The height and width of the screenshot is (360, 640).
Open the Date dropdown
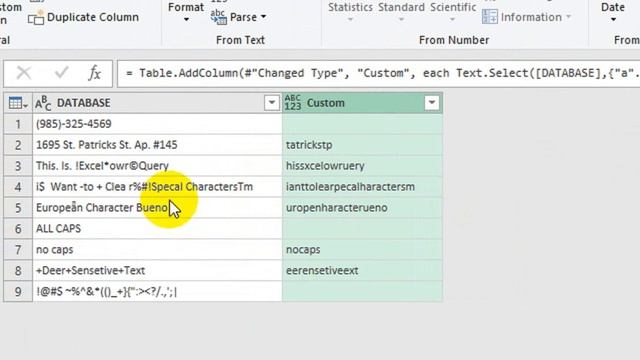(613, 11)
